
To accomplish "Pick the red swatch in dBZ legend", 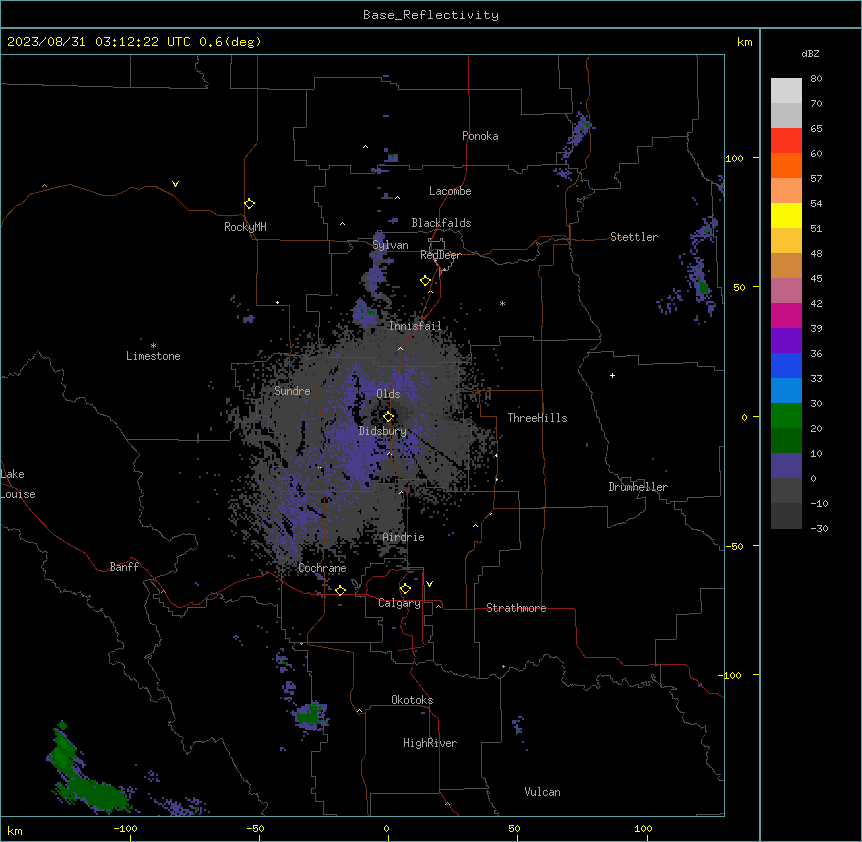I will (x=786, y=140).
